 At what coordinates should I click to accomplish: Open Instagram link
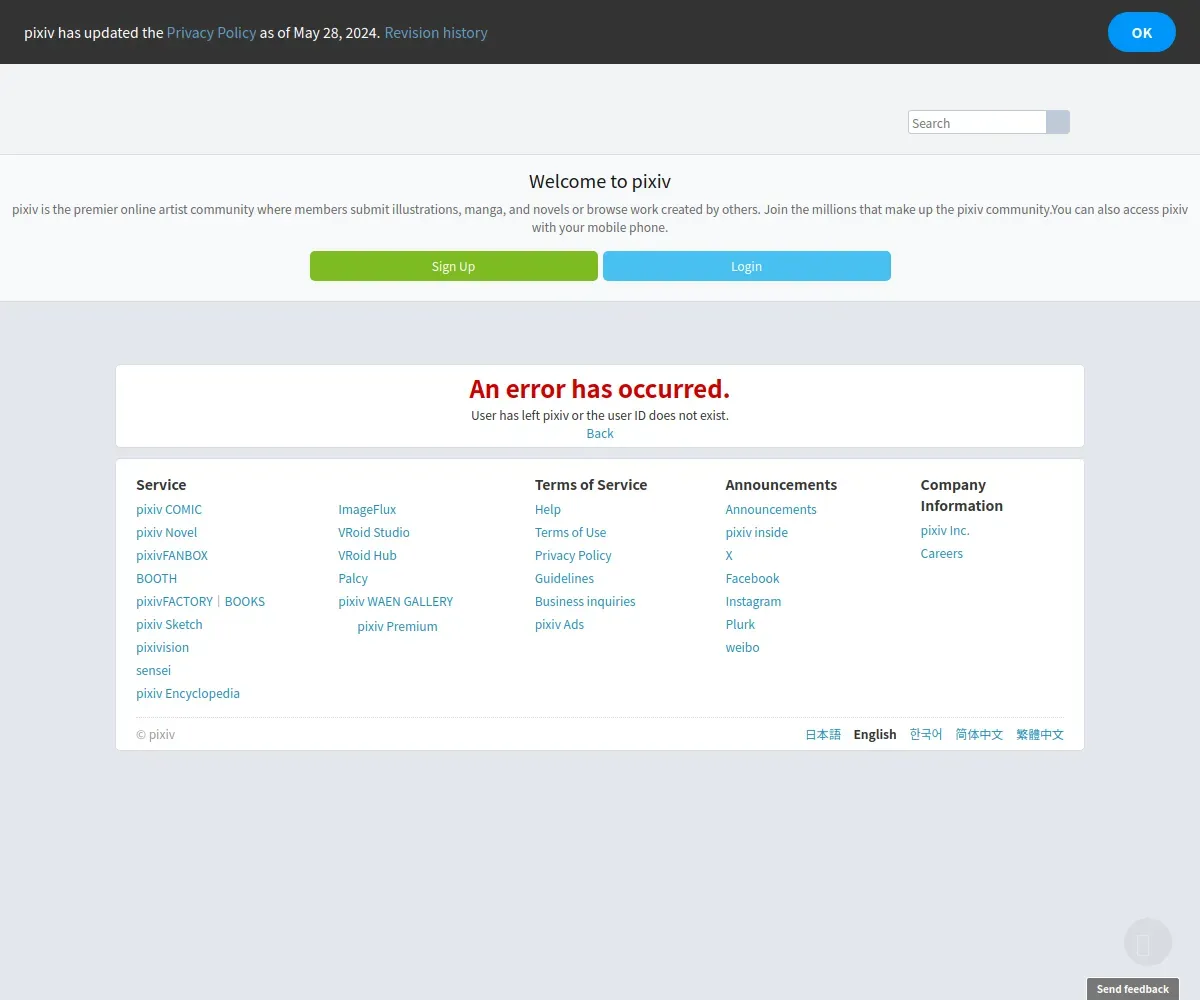753,601
